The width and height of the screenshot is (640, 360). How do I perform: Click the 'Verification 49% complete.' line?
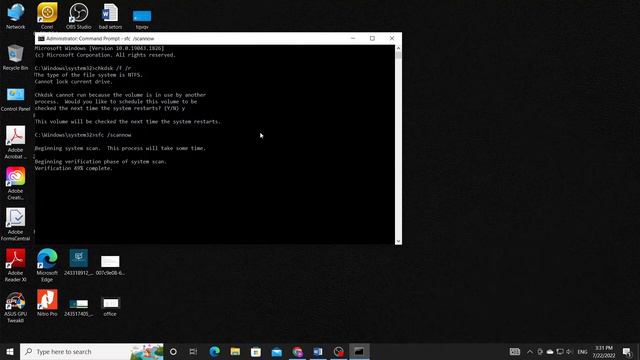click(73, 168)
